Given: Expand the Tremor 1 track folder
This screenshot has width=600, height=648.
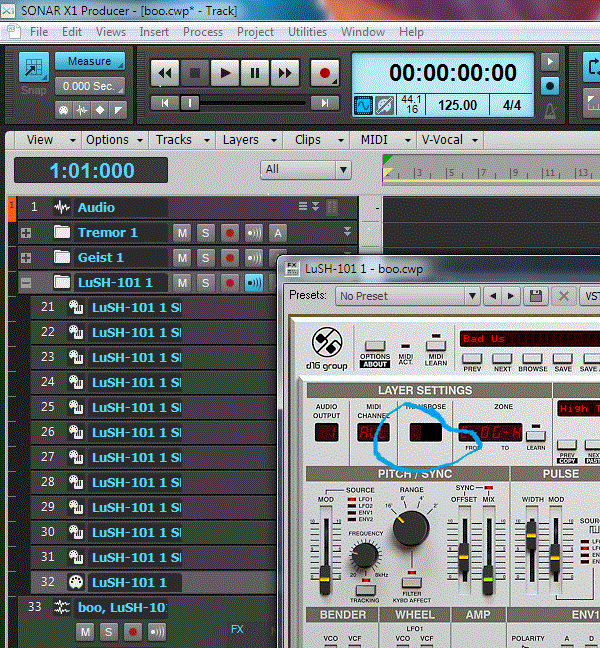Looking at the screenshot, I should click(x=26, y=233).
